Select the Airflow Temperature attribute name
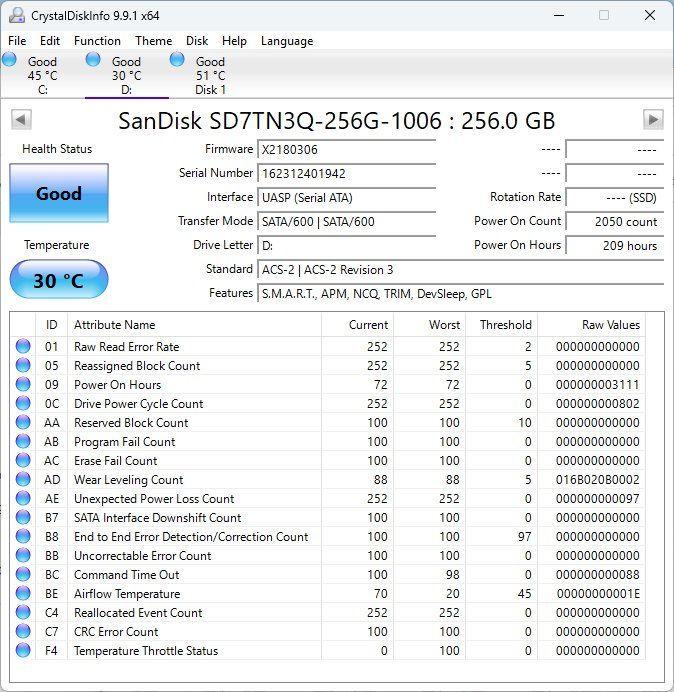674x692 pixels. [127, 594]
